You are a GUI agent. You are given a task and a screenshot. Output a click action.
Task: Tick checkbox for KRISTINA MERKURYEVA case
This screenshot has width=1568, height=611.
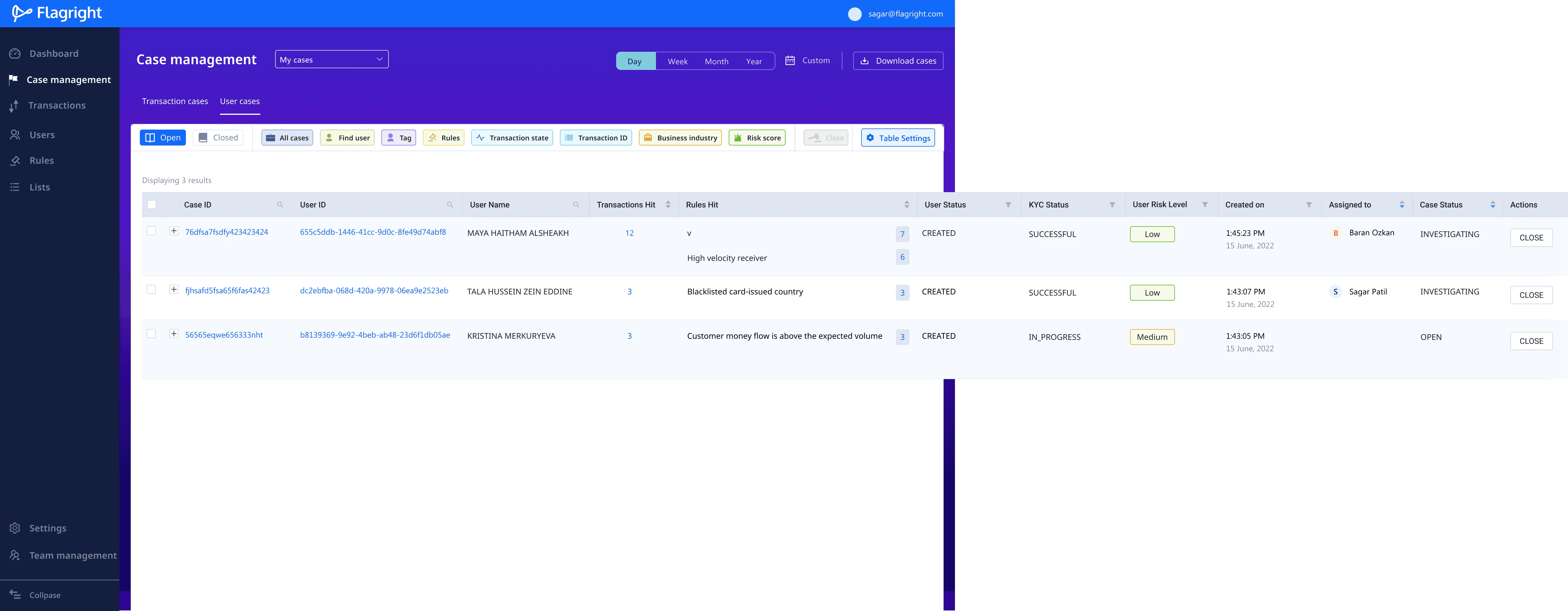tap(151, 334)
